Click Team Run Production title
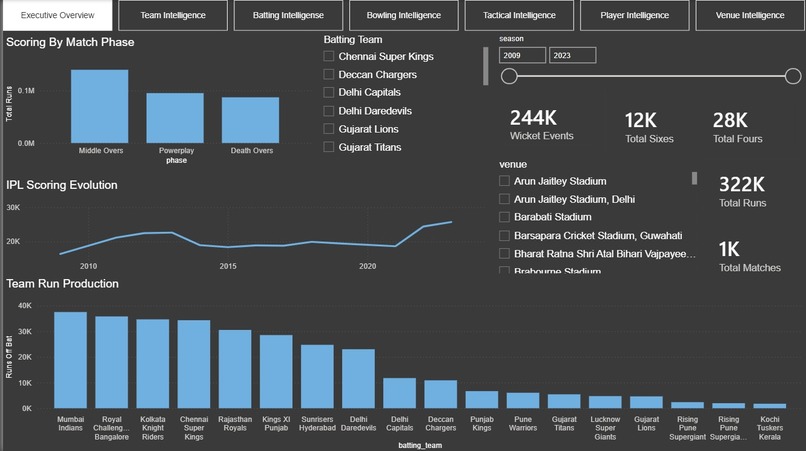Image resolution: width=806 pixels, height=451 pixels. [62, 284]
